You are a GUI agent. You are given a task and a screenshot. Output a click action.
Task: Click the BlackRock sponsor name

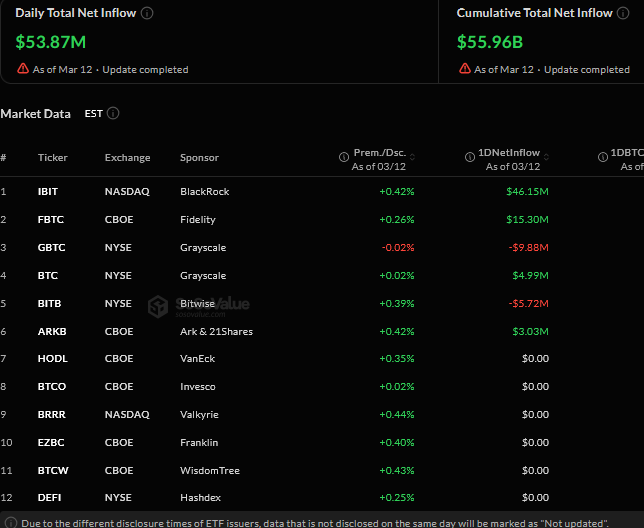[x=205, y=192]
